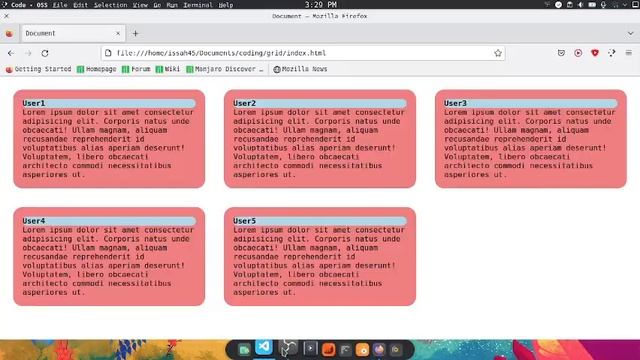Open the Homepage bookmark

pos(97,69)
